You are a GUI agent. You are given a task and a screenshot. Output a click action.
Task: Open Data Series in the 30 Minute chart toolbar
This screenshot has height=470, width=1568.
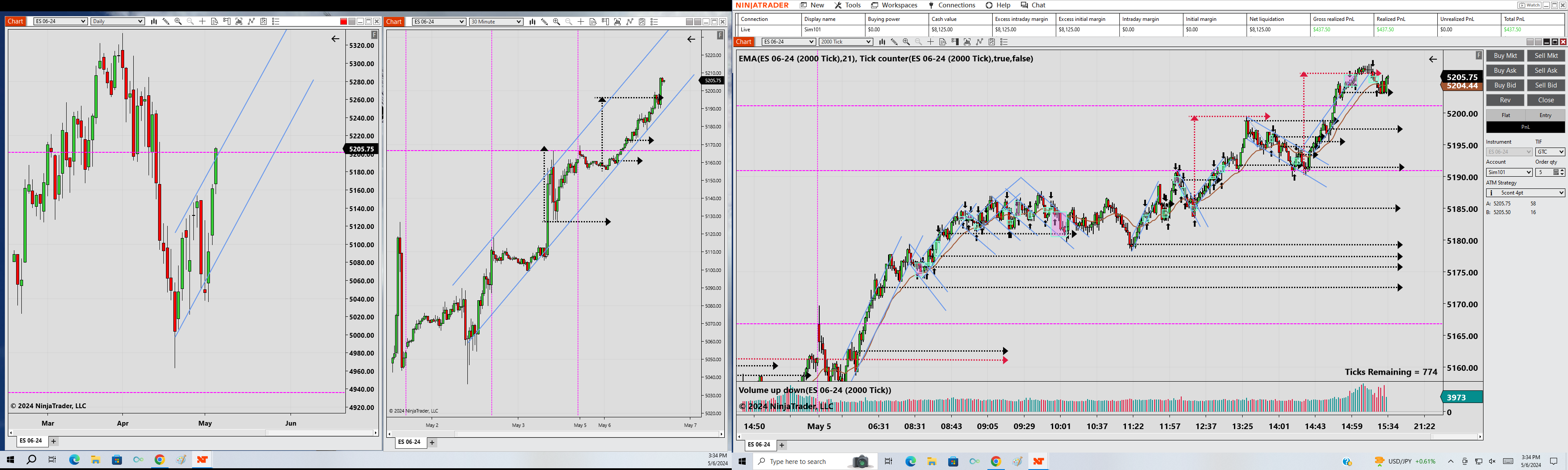(533, 22)
